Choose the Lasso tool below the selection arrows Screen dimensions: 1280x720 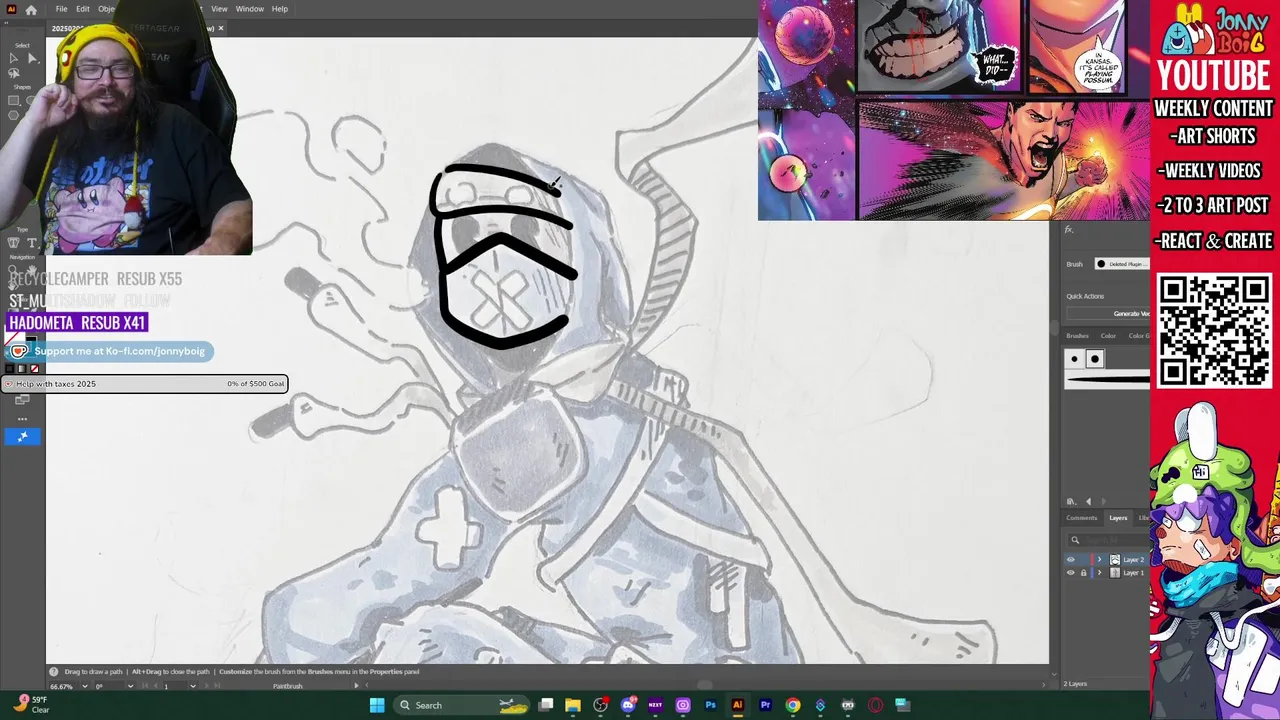coord(13,73)
